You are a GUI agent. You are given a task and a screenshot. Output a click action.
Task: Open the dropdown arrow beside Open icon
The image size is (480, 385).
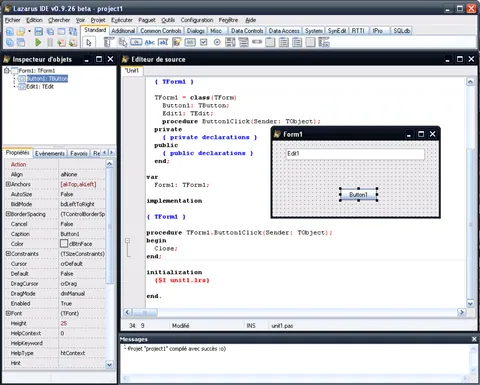(29, 31)
